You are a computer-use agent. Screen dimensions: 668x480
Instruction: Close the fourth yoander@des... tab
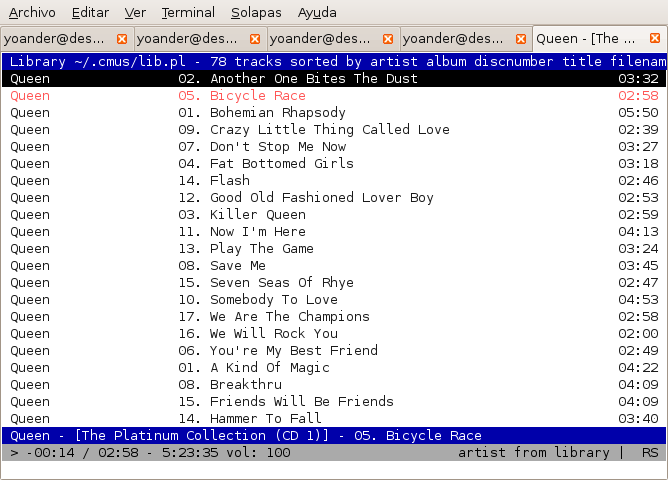point(521,39)
